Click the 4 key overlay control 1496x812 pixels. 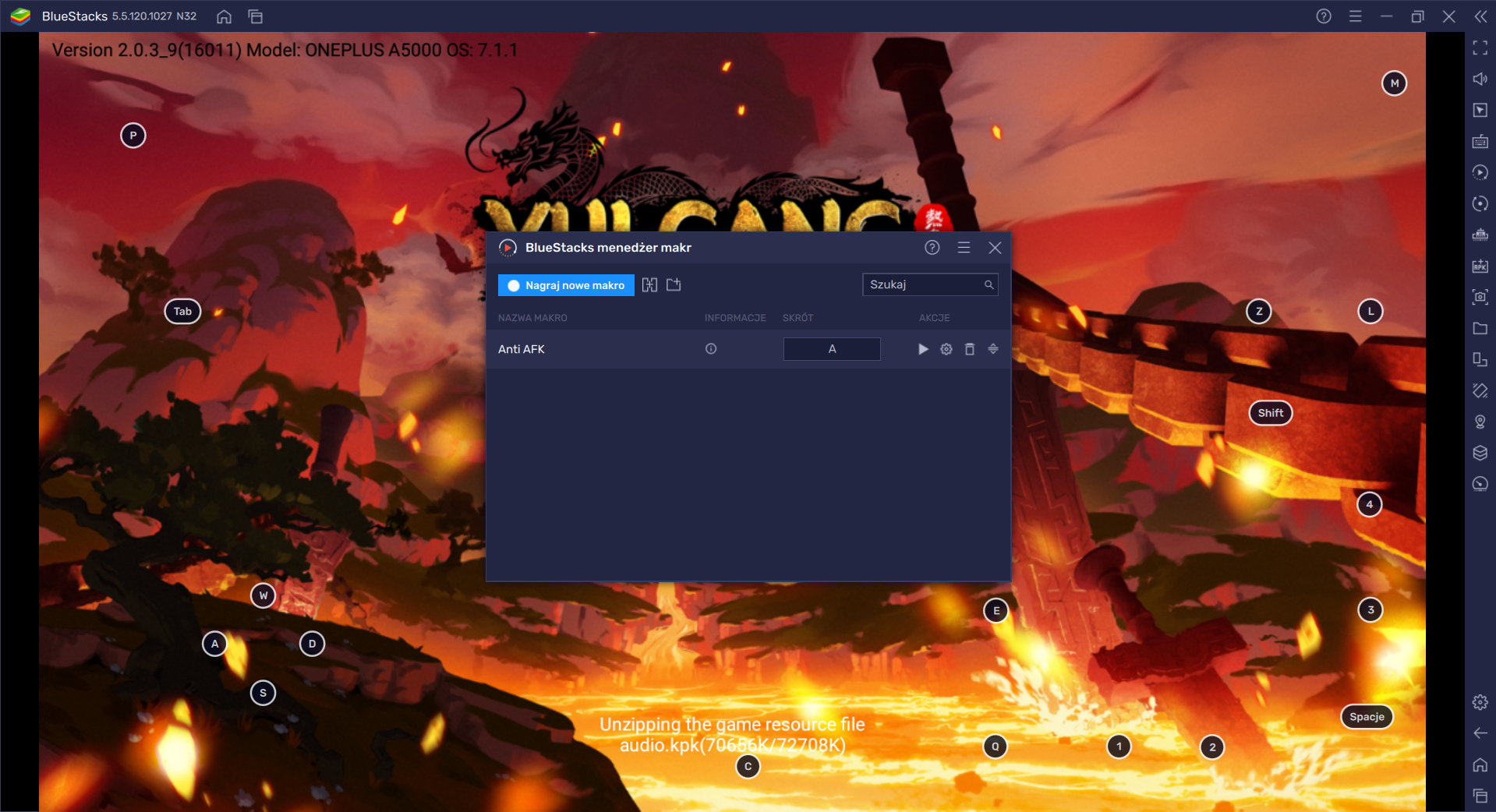click(x=1370, y=504)
